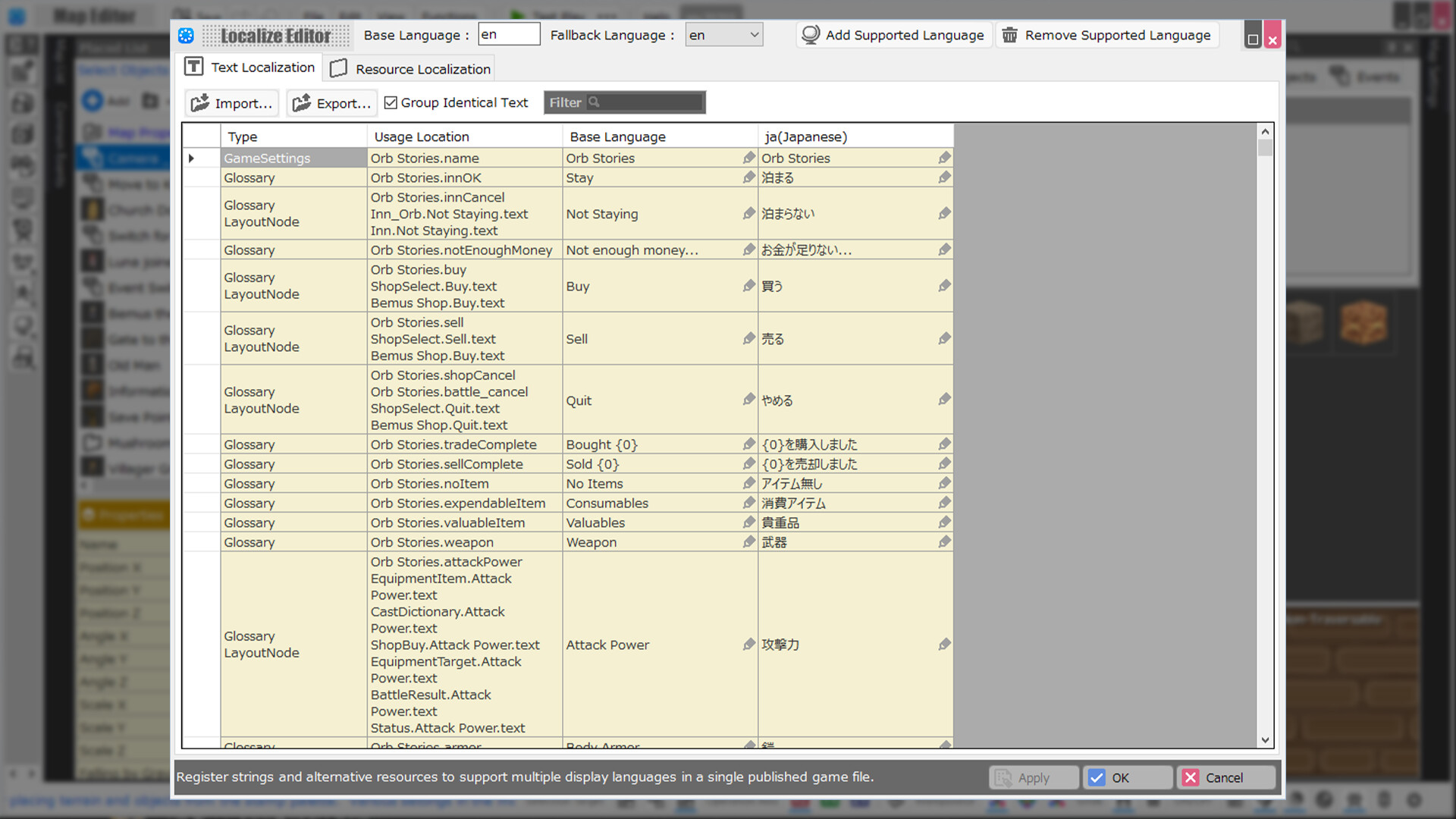Toggle the pin on the Weapon row
Image resolution: width=1456 pixels, height=819 pixels.
coord(944,541)
